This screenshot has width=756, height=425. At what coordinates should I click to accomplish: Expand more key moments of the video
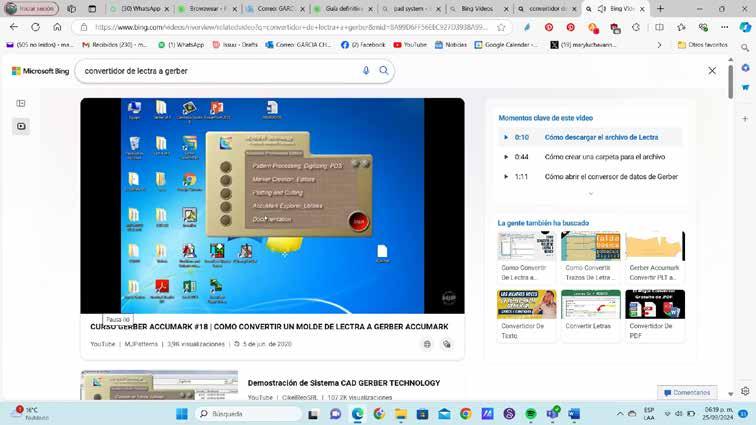(591, 193)
